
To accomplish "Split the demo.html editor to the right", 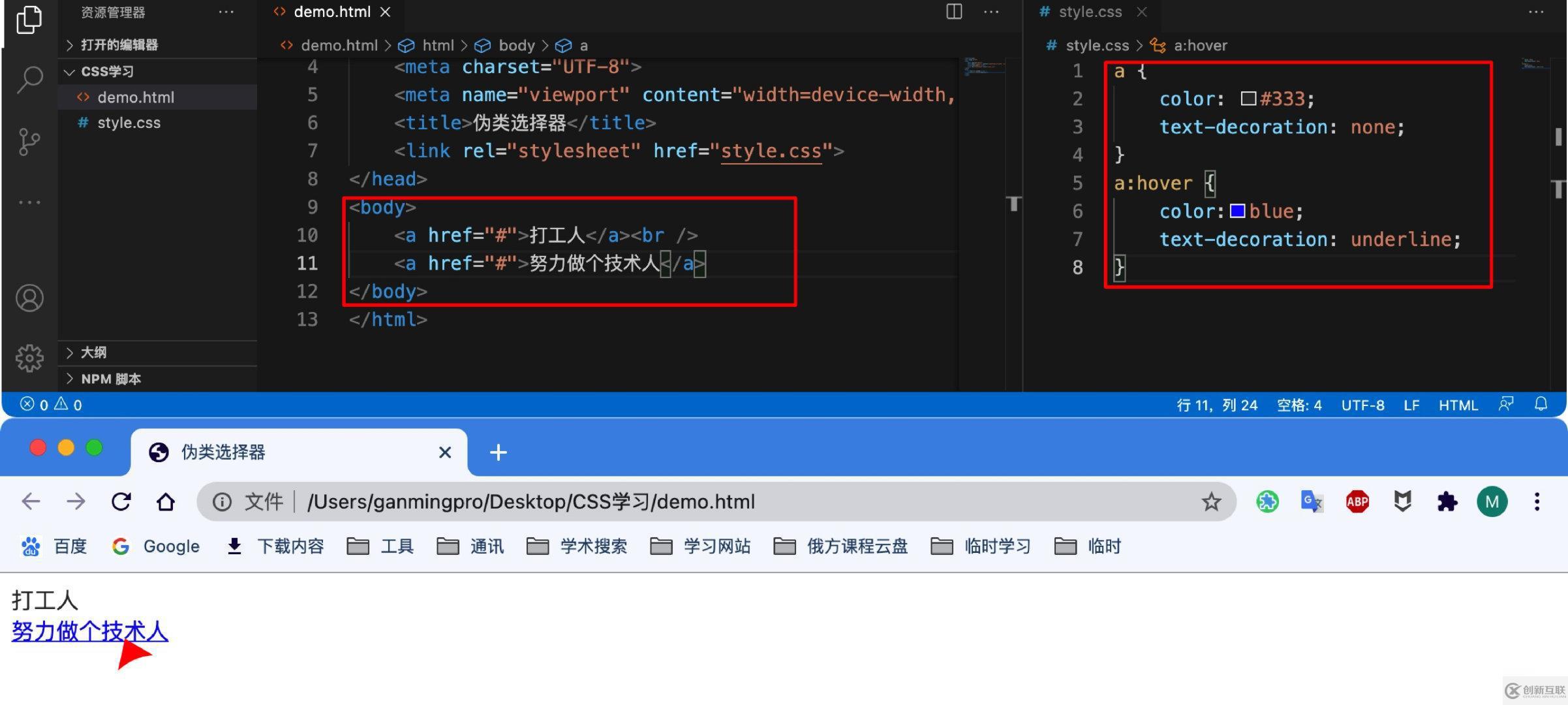I will (954, 11).
